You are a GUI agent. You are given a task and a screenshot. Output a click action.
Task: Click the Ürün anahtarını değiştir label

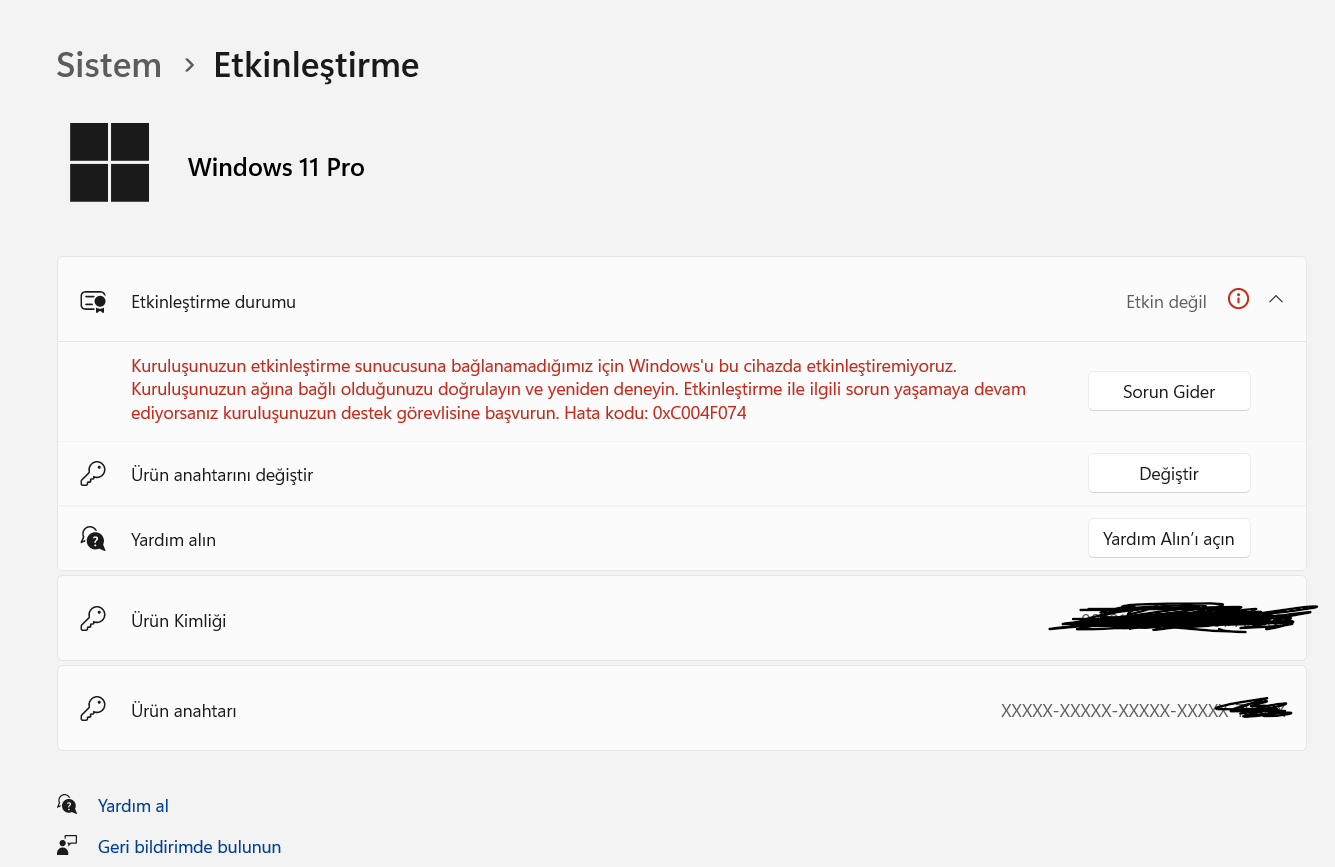pyautogui.click(x=222, y=475)
